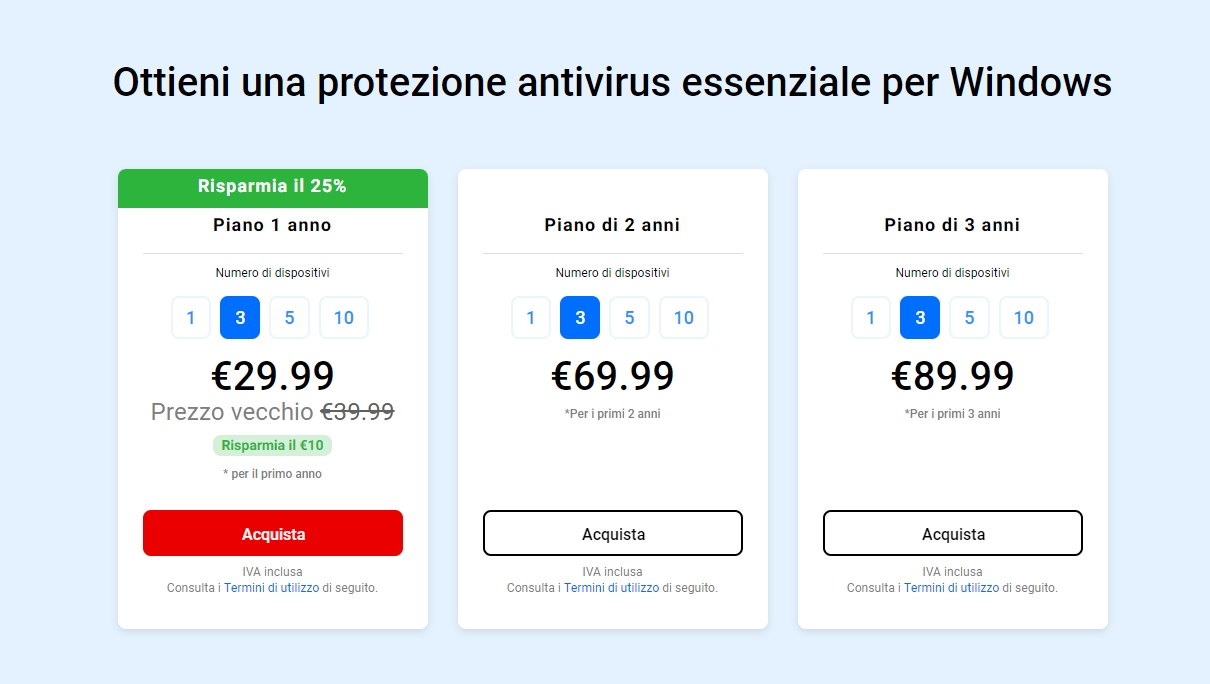Select 5 devices in 3-year plan
Viewport: 1210px width, 684px height.
click(x=969, y=318)
